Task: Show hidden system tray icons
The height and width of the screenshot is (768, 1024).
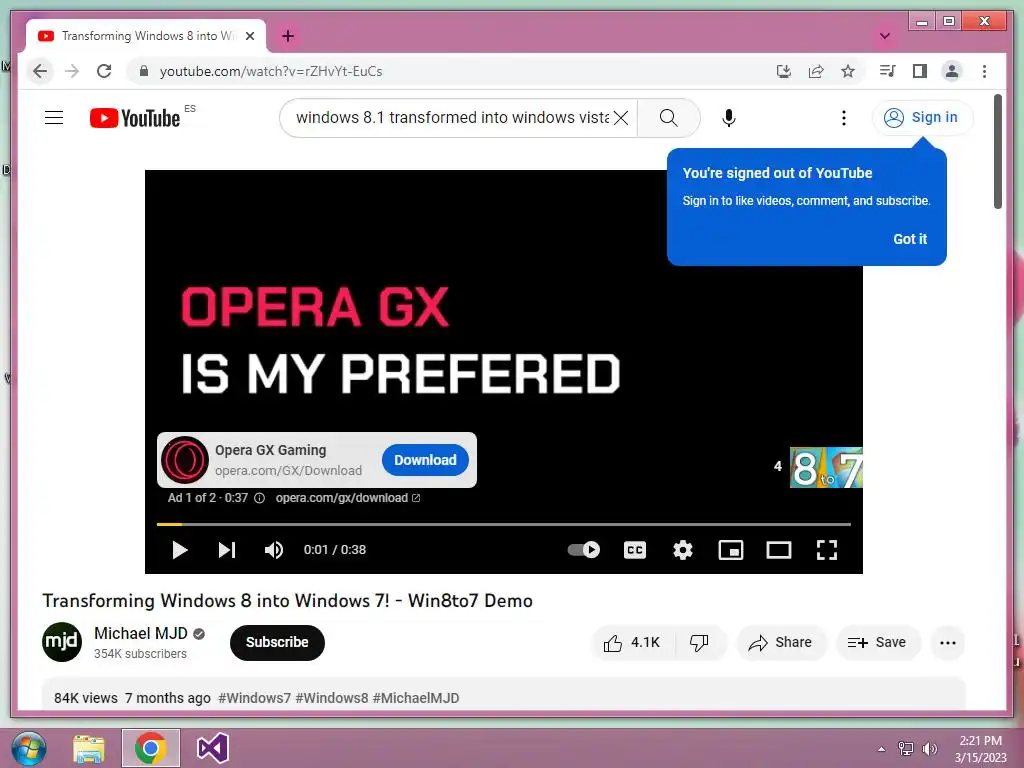Action: 882,749
